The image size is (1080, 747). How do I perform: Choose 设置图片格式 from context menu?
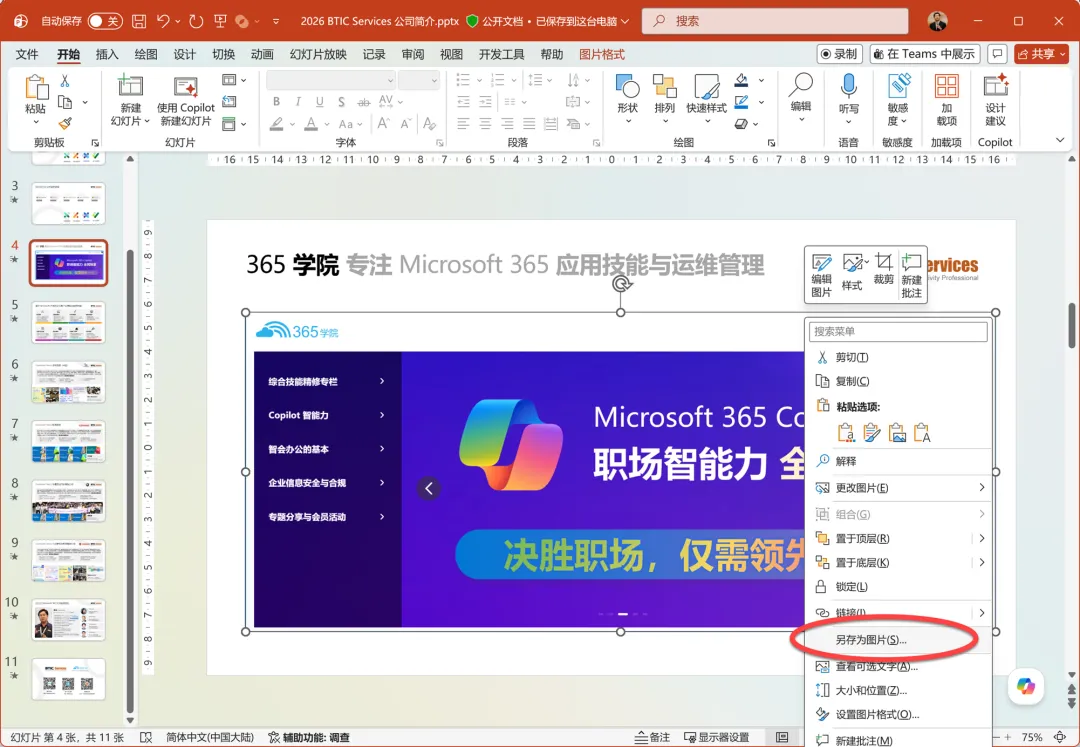[x=899, y=715]
